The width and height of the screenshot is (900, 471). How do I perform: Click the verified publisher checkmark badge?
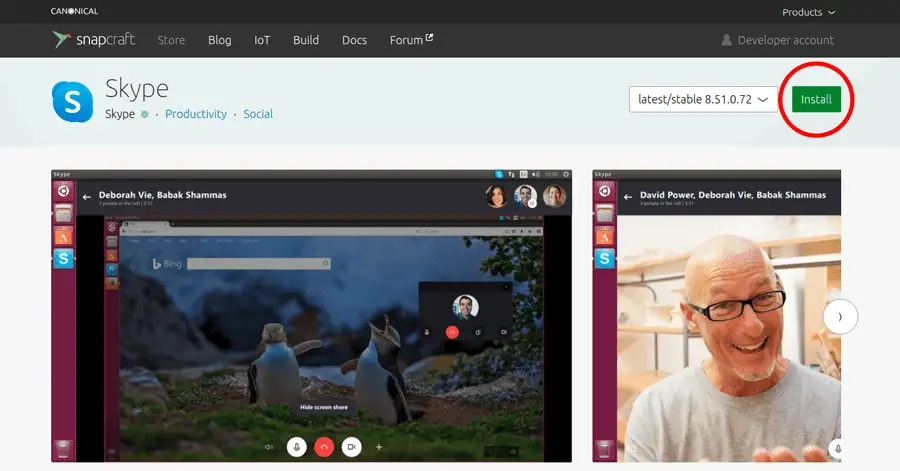pyautogui.click(x=145, y=114)
